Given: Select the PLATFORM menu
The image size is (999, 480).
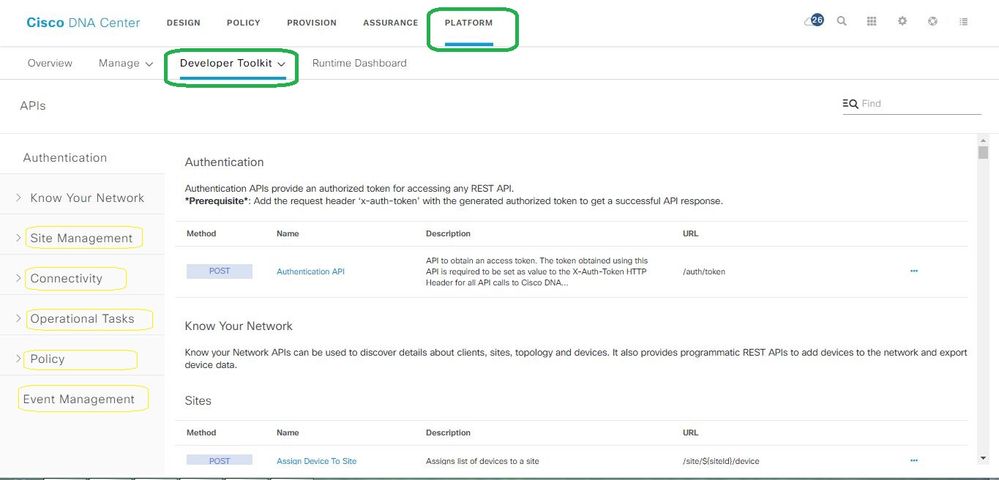Looking at the screenshot, I should tap(469, 23).
